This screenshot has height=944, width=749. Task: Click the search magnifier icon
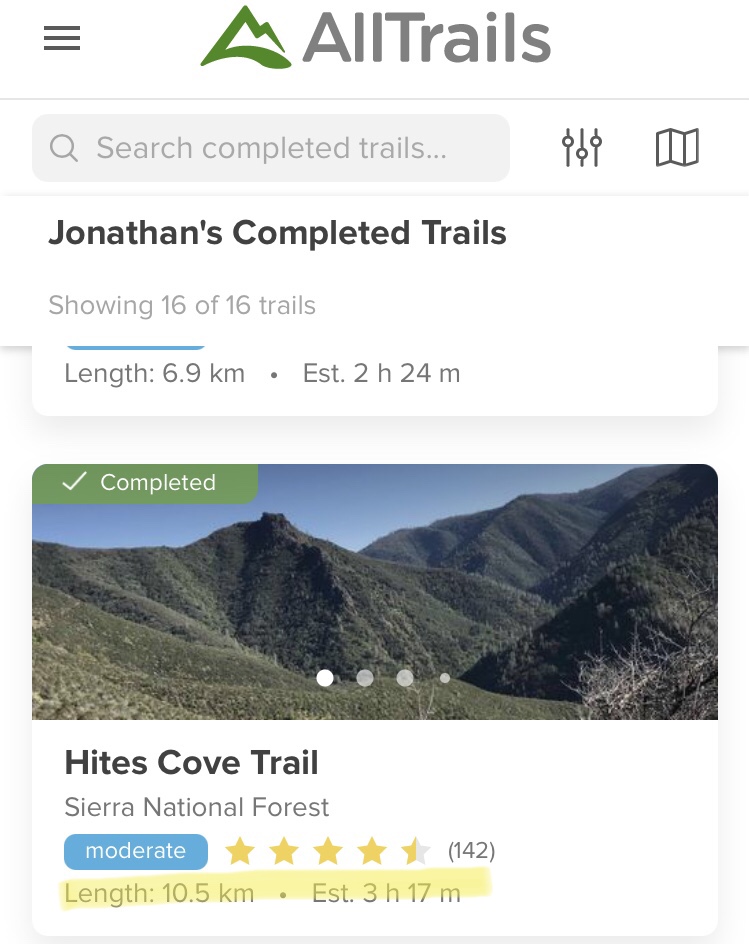64,149
